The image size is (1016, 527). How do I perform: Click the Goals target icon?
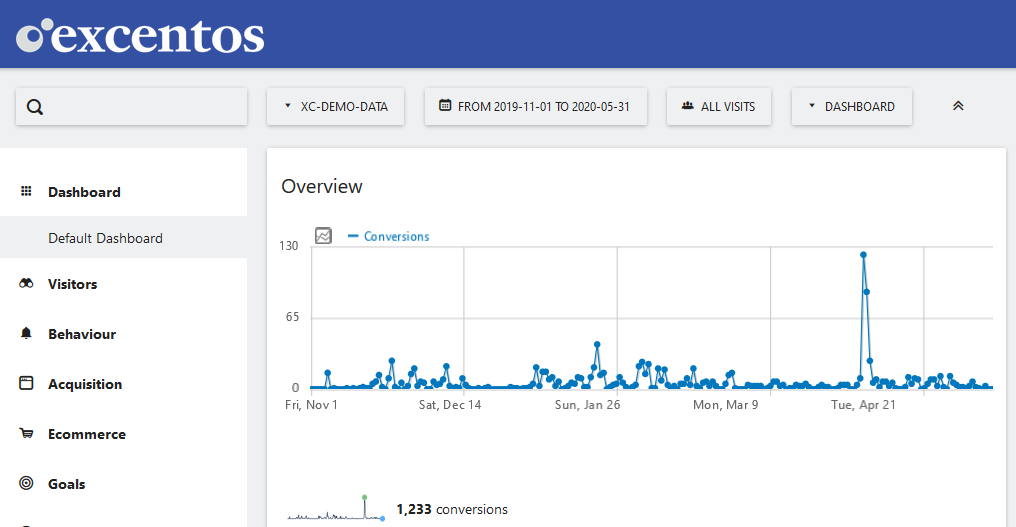(27, 484)
